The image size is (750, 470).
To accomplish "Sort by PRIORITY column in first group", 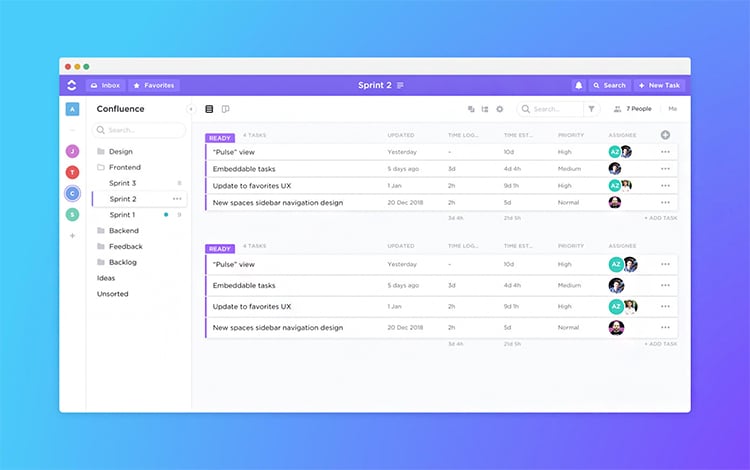I will pyautogui.click(x=571, y=135).
